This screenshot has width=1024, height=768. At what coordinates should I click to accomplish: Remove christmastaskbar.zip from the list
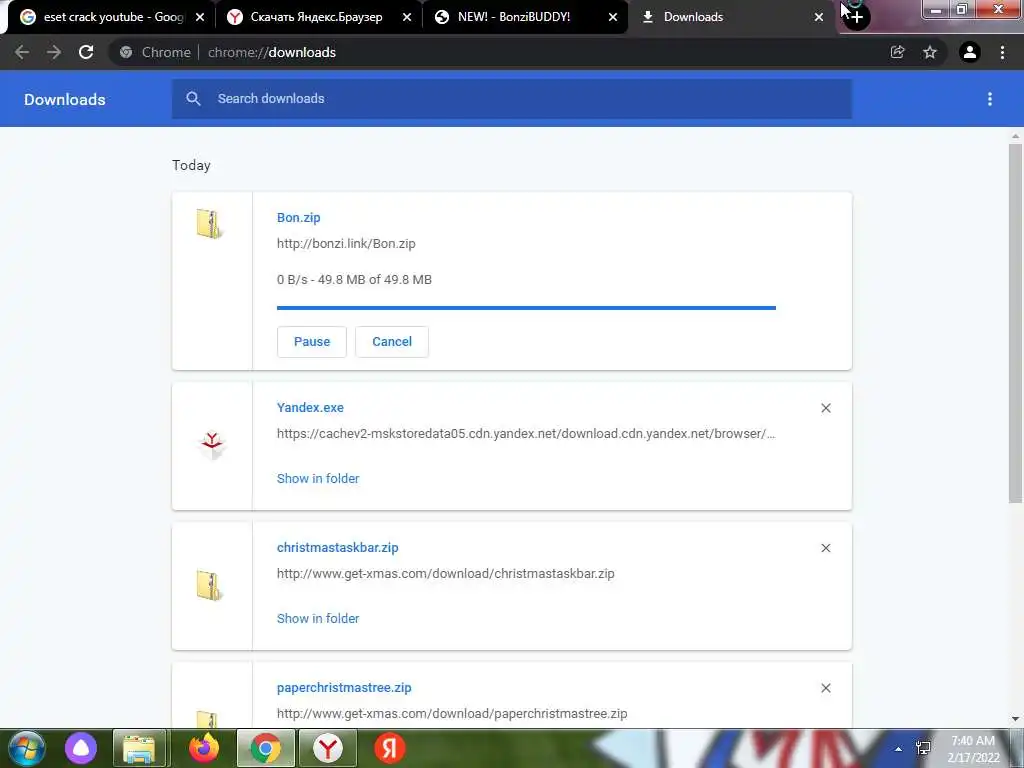[825, 548]
